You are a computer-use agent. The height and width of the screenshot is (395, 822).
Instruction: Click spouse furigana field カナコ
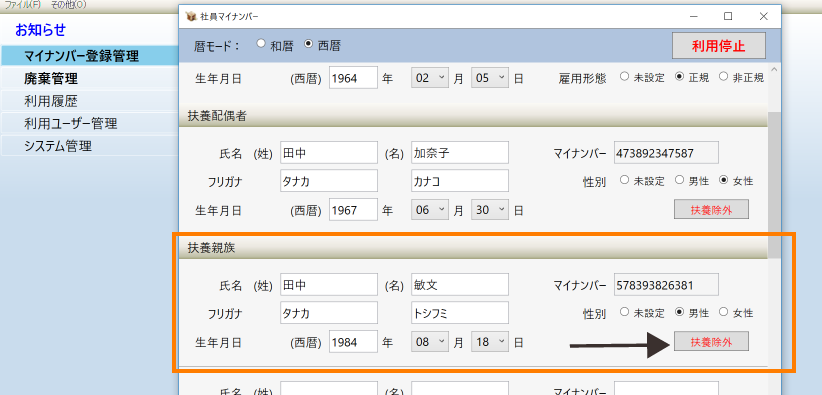pos(460,180)
